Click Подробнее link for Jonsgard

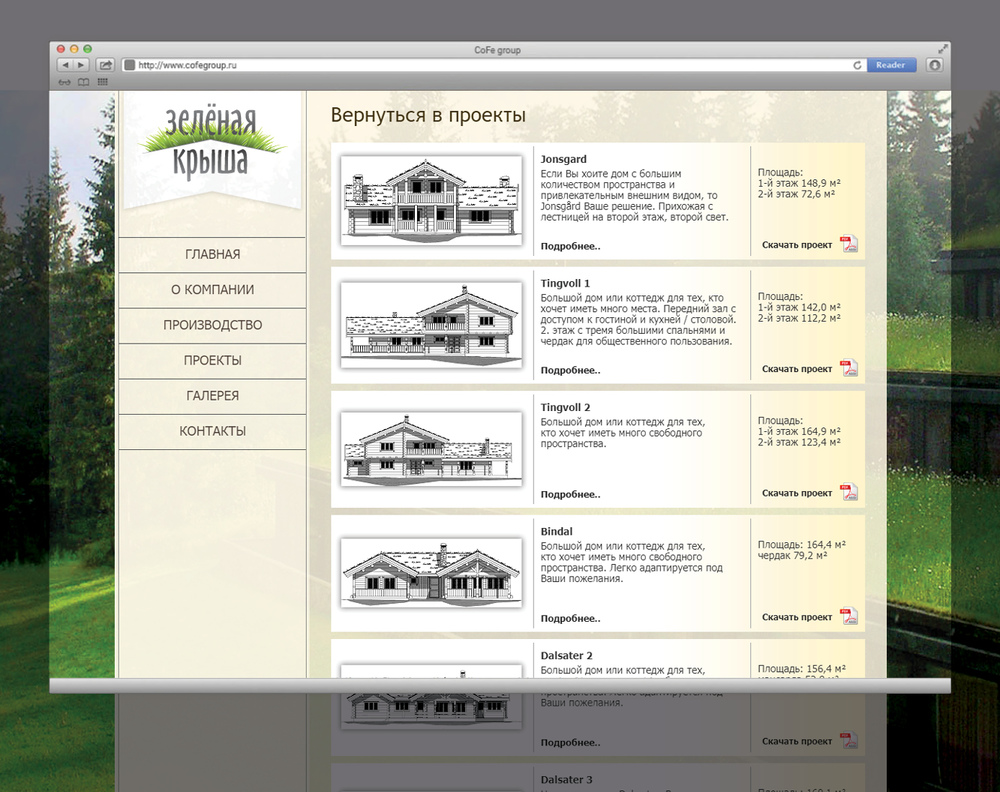click(570, 246)
